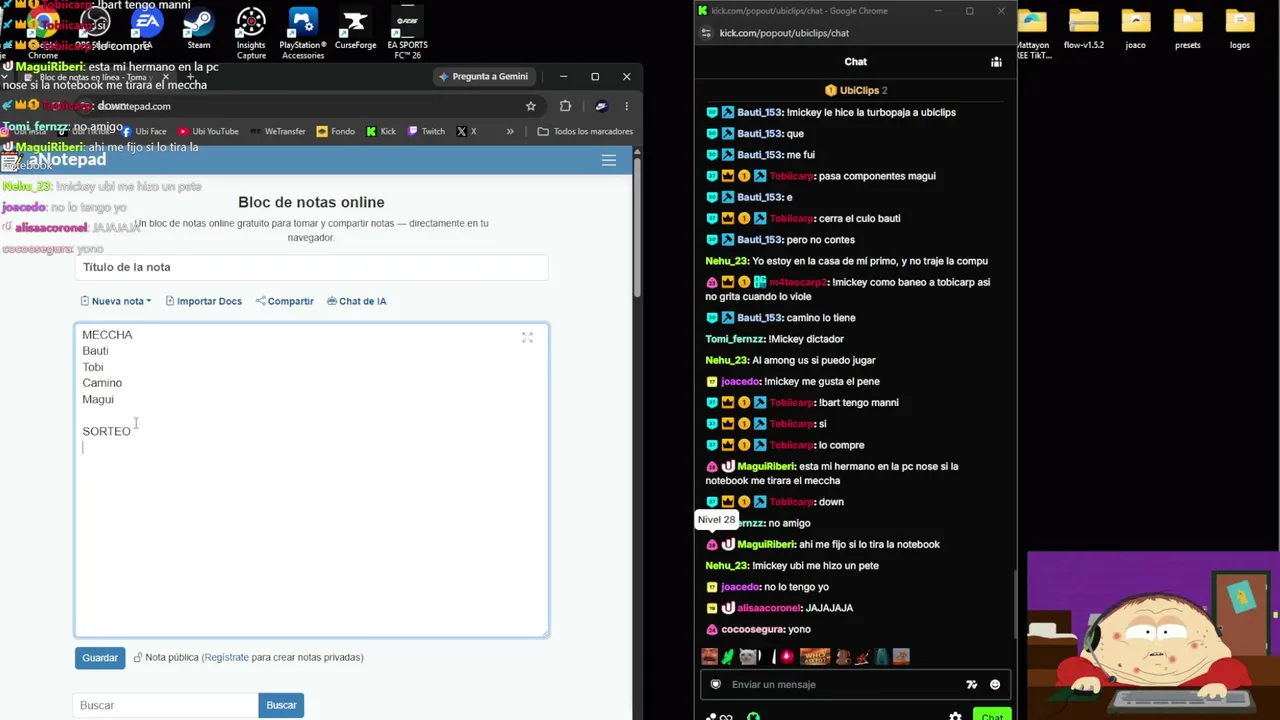Open the X bookmark
Image resolution: width=1280 pixels, height=720 pixels.
(466, 131)
